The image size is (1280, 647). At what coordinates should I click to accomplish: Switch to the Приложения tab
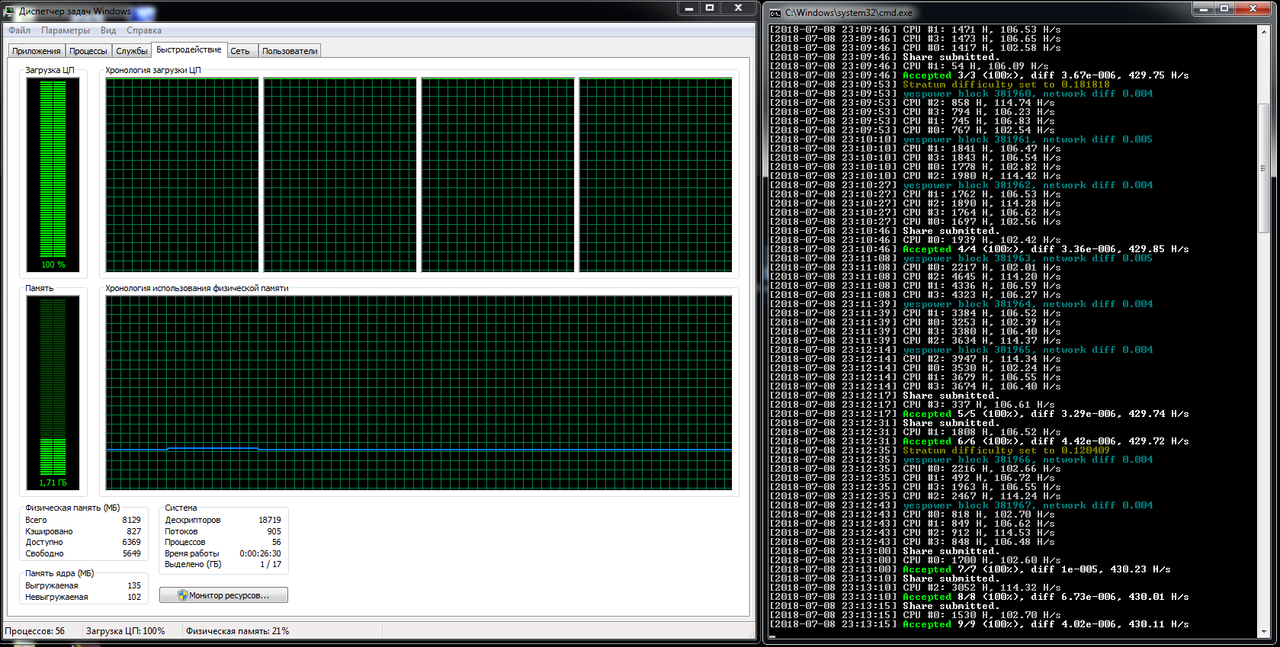point(36,50)
